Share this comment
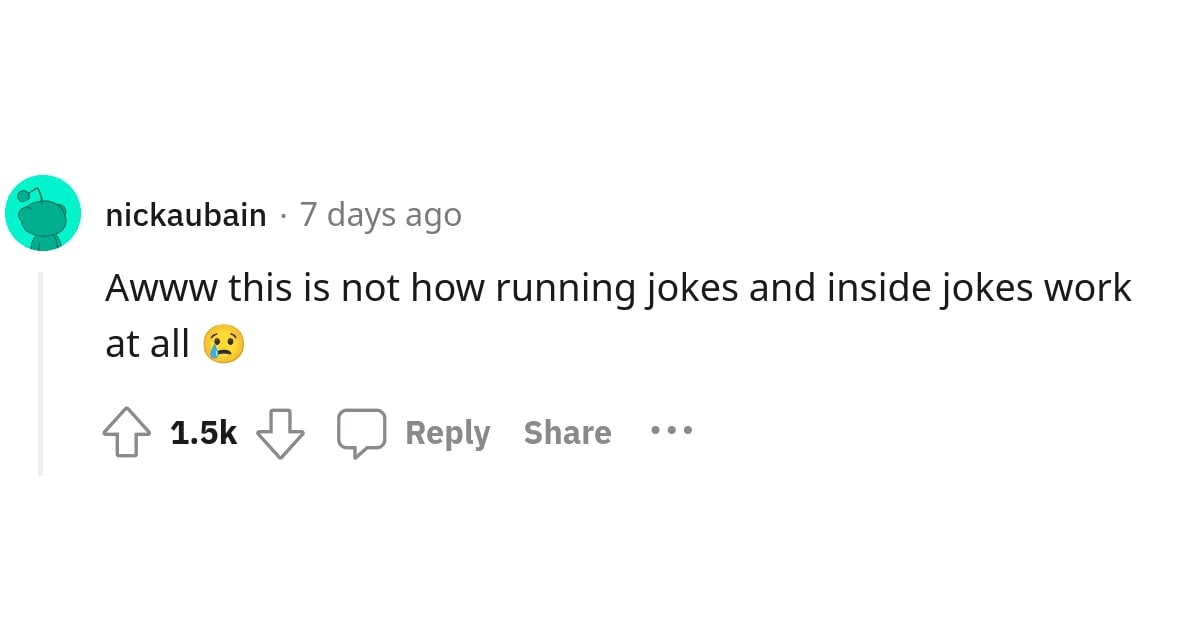 click(x=567, y=432)
